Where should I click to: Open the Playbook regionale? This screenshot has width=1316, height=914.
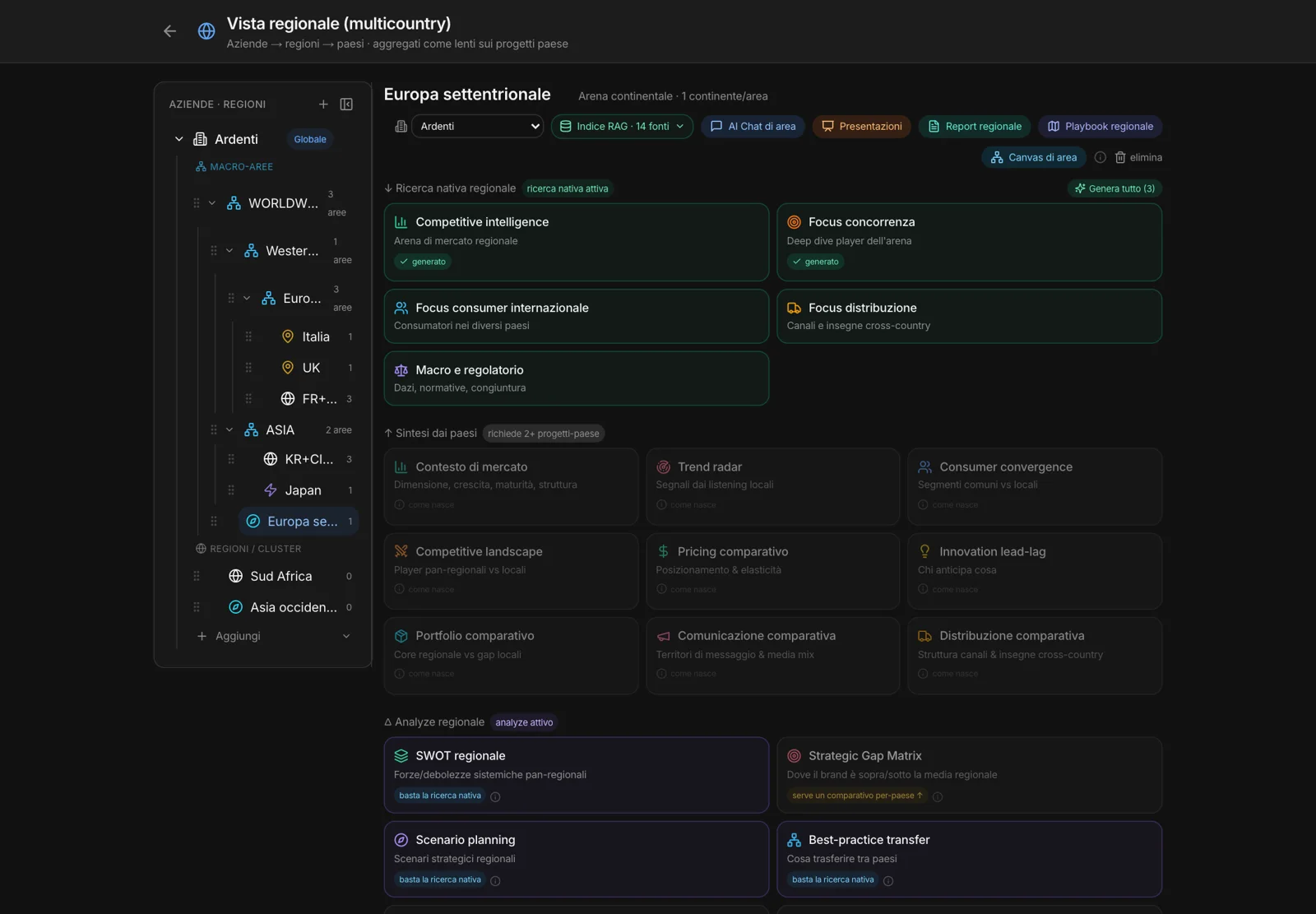coord(1100,126)
